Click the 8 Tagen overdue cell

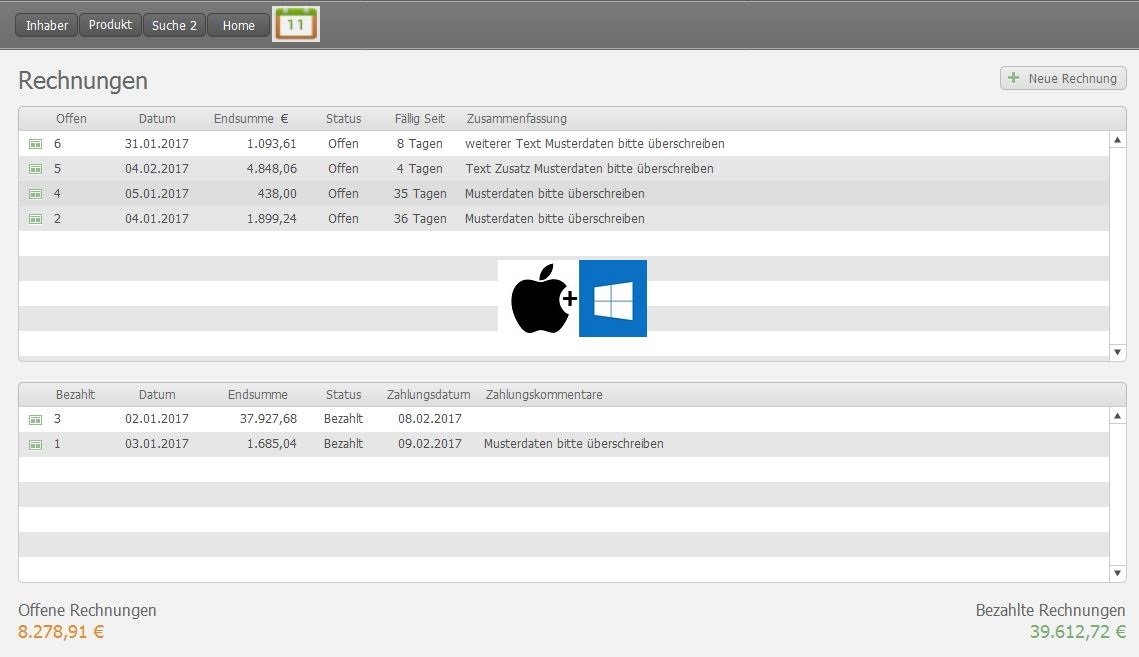pos(419,144)
